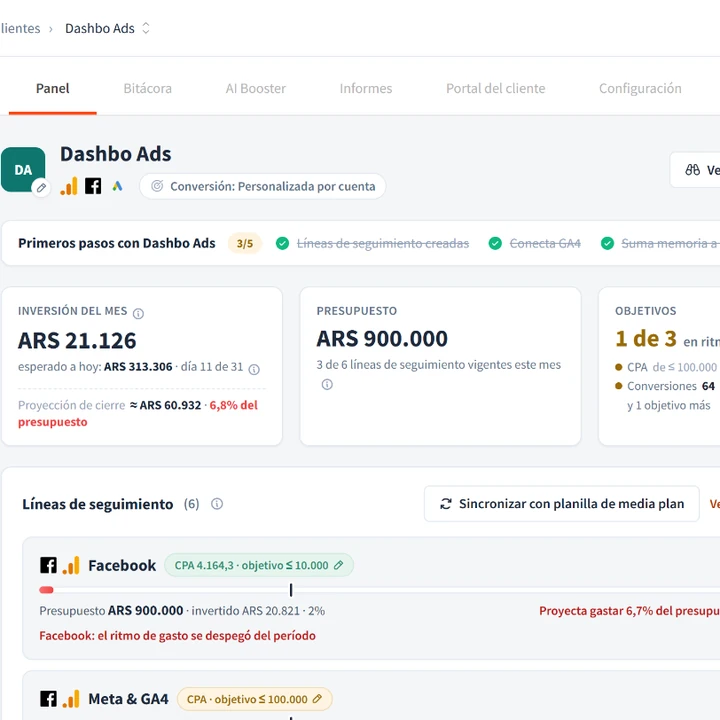
Task: Click the GA4 analytics icon under Dashbo Ads title
Action: [x=69, y=186]
